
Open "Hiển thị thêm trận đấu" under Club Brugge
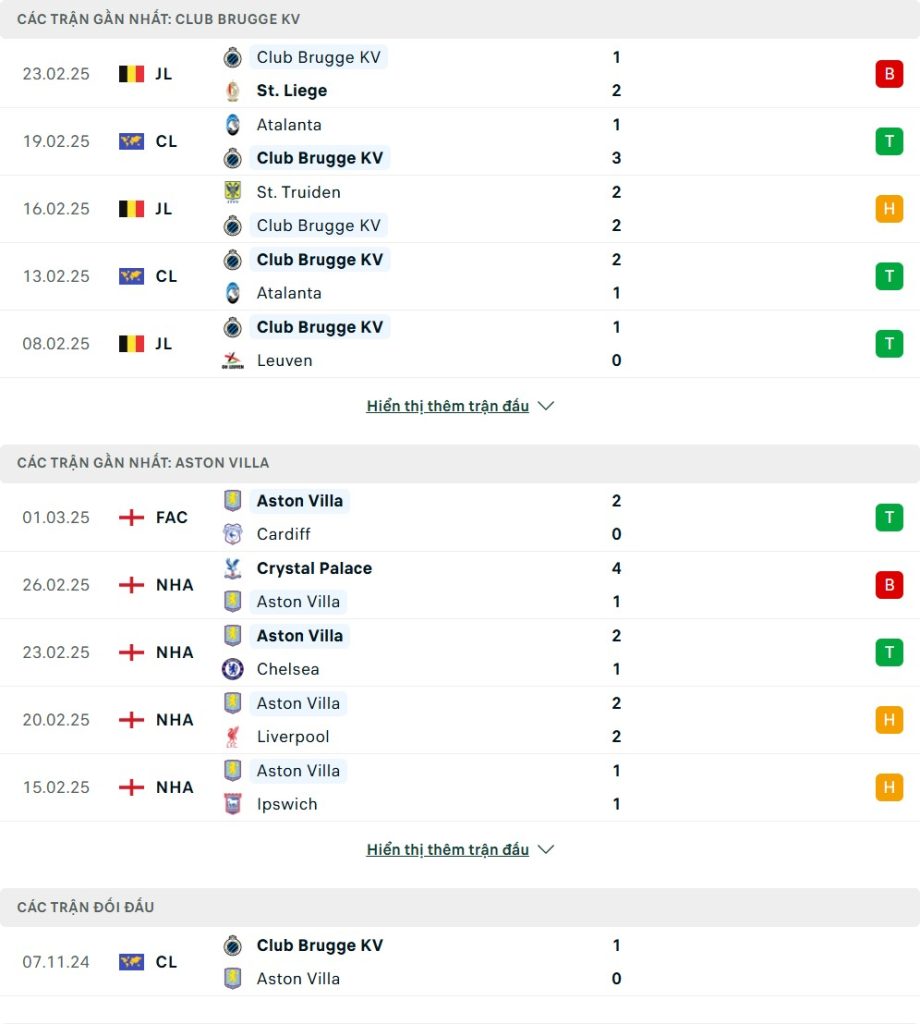(x=447, y=406)
